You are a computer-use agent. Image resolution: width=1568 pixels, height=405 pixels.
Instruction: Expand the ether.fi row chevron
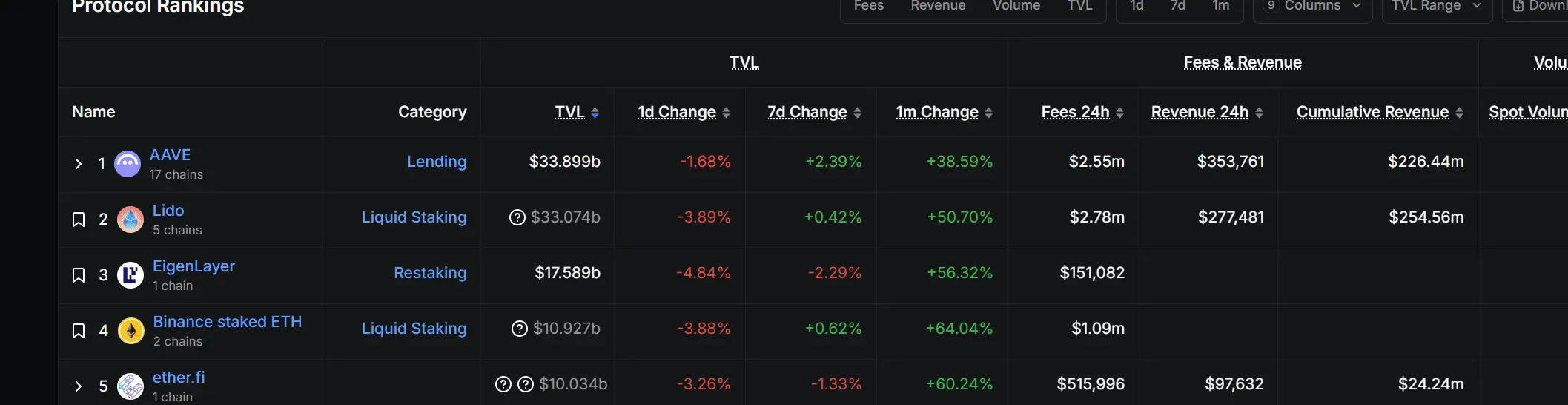[79, 386]
